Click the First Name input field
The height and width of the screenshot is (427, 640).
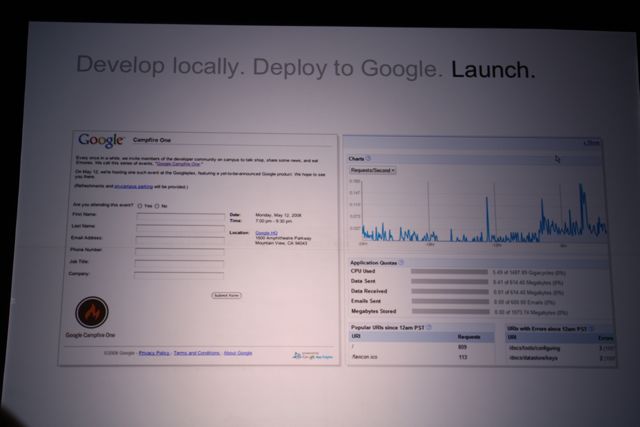(x=180, y=217)
